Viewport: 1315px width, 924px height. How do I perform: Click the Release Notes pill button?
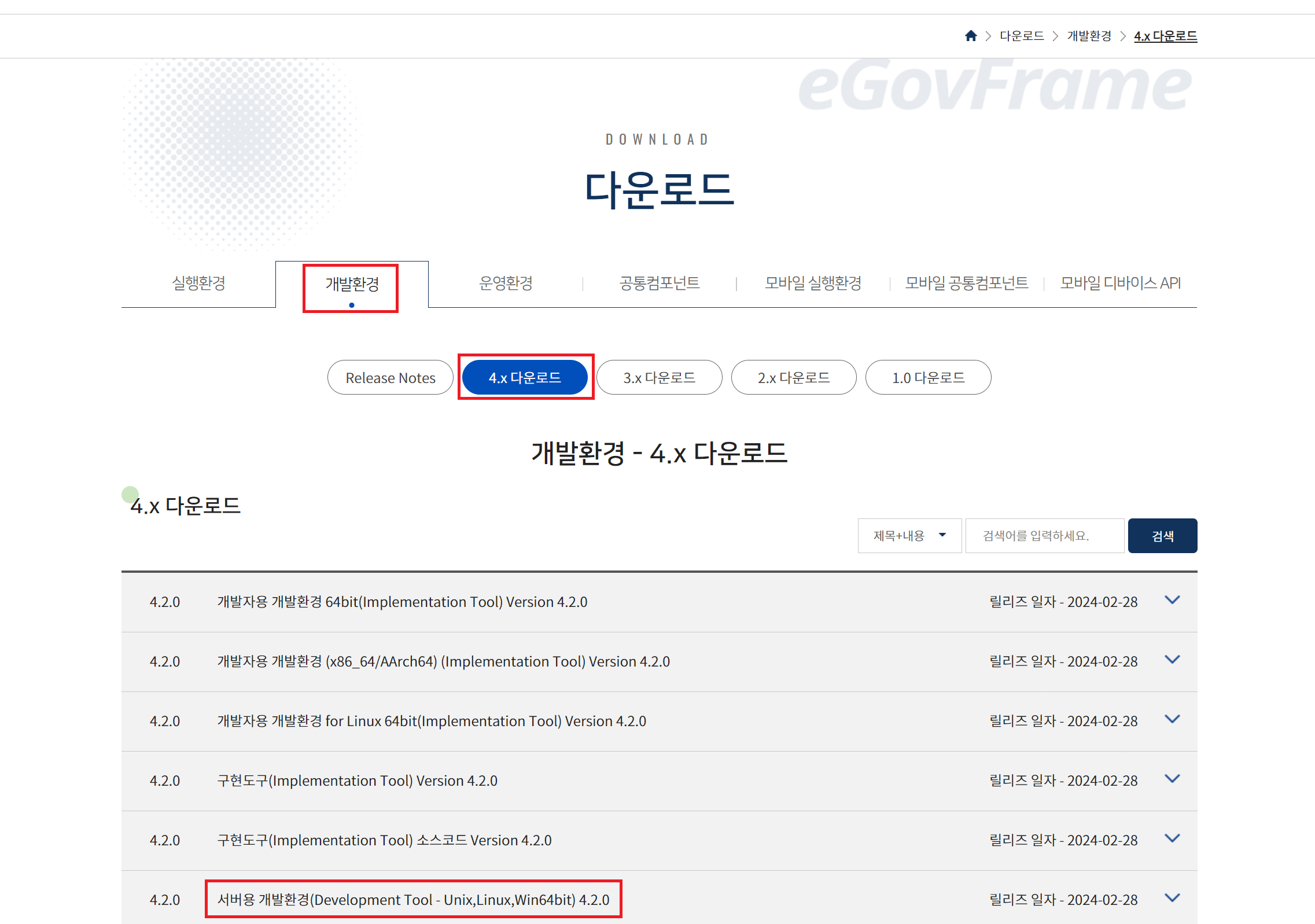click(x=391, y=378)
